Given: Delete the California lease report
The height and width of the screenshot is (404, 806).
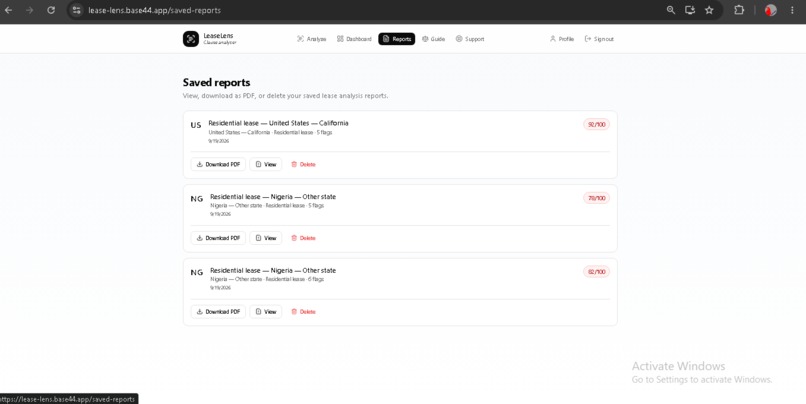Looking at the screenshot, I should [303, 164].
